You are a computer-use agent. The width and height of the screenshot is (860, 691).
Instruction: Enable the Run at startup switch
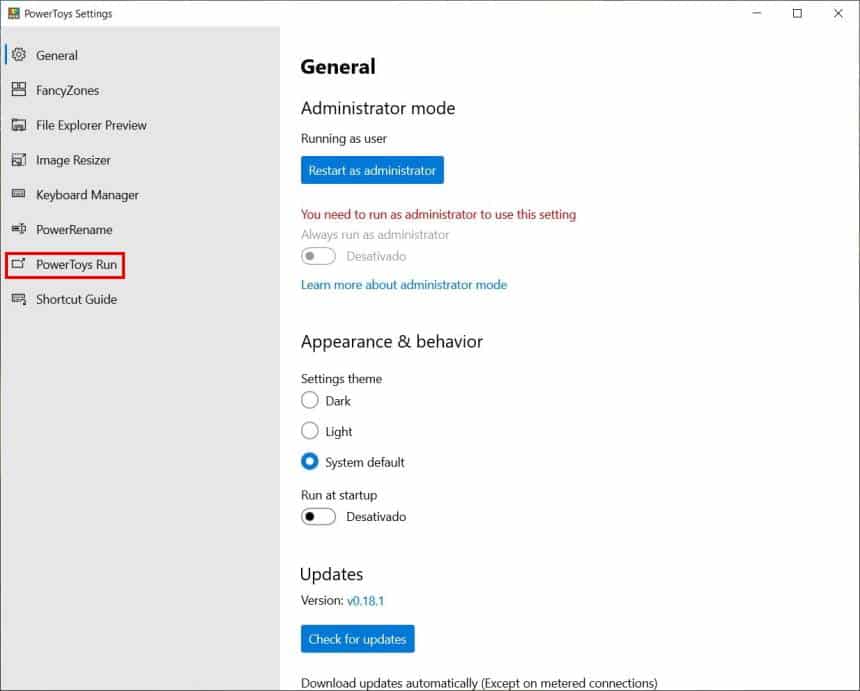click(x=318, y=517)
